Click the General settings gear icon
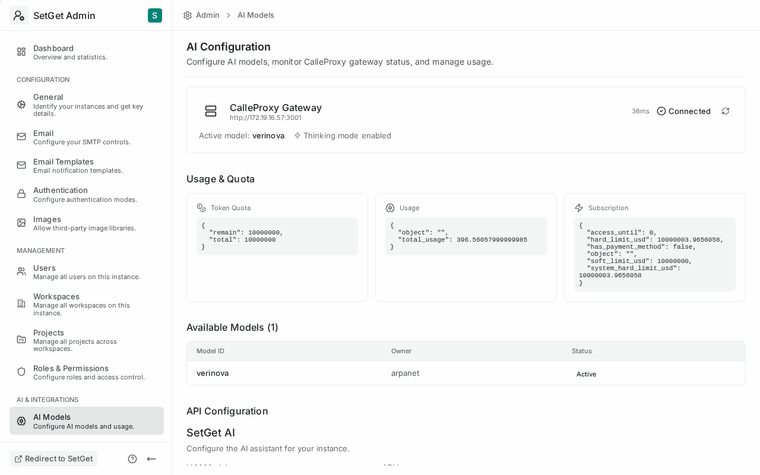 click(x=21, y=104)
